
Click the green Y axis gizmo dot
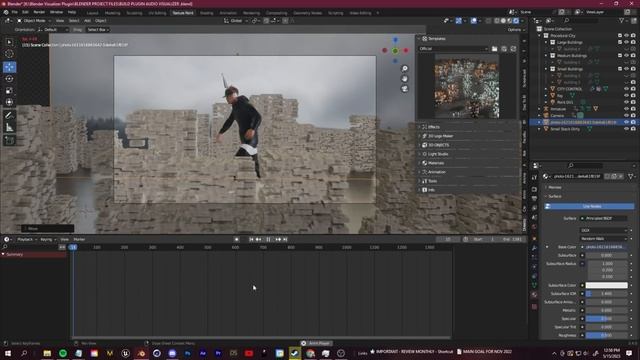tap(395, 51)
